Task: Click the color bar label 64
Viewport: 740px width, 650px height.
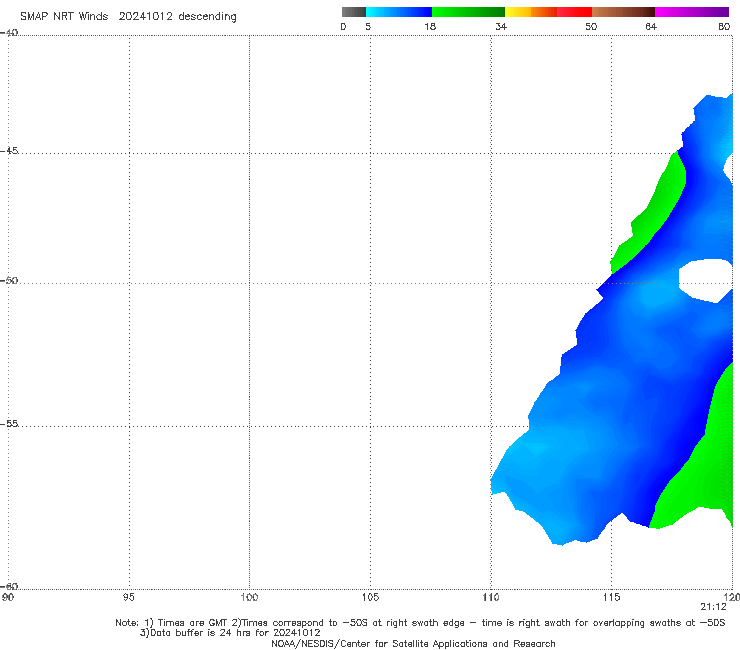Action: pyautogui.click(x=651, y=26)
